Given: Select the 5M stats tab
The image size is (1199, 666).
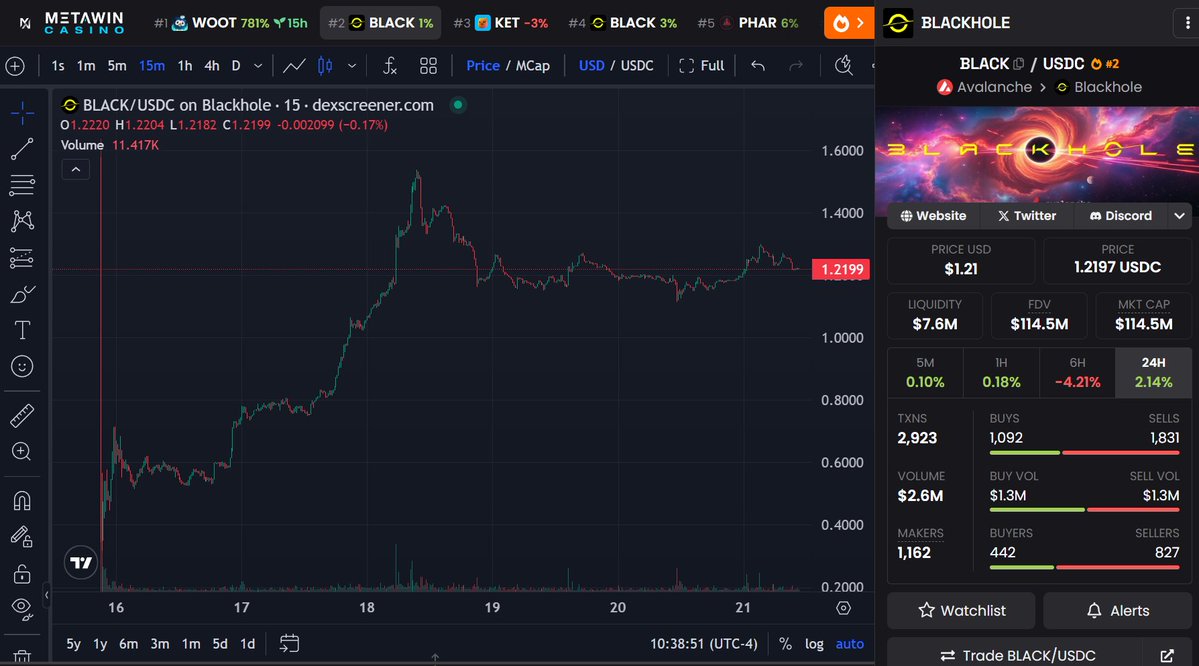Looking at the screenshot, I should click(925, 373).
